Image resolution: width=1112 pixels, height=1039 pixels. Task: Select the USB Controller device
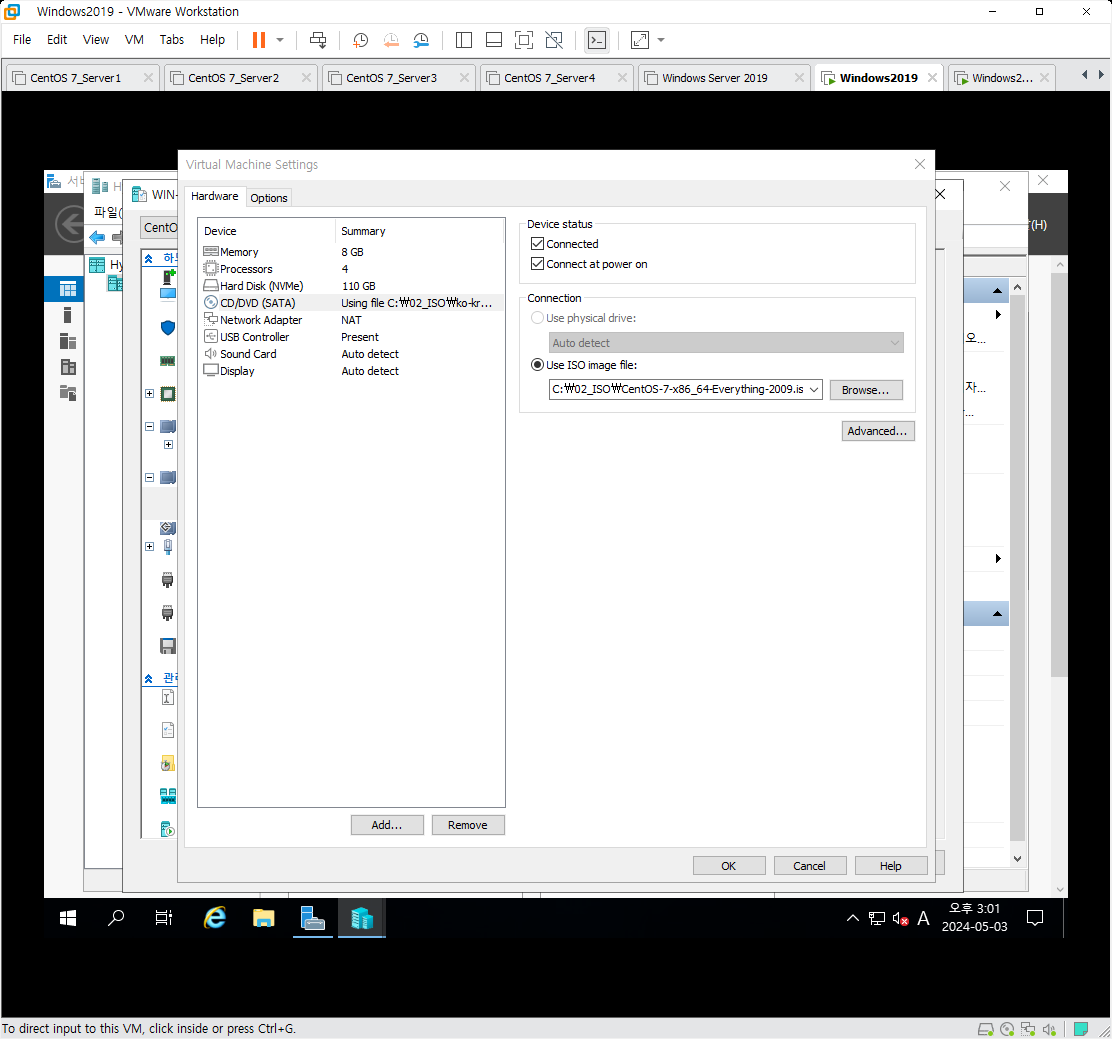(x=350, y=337)
